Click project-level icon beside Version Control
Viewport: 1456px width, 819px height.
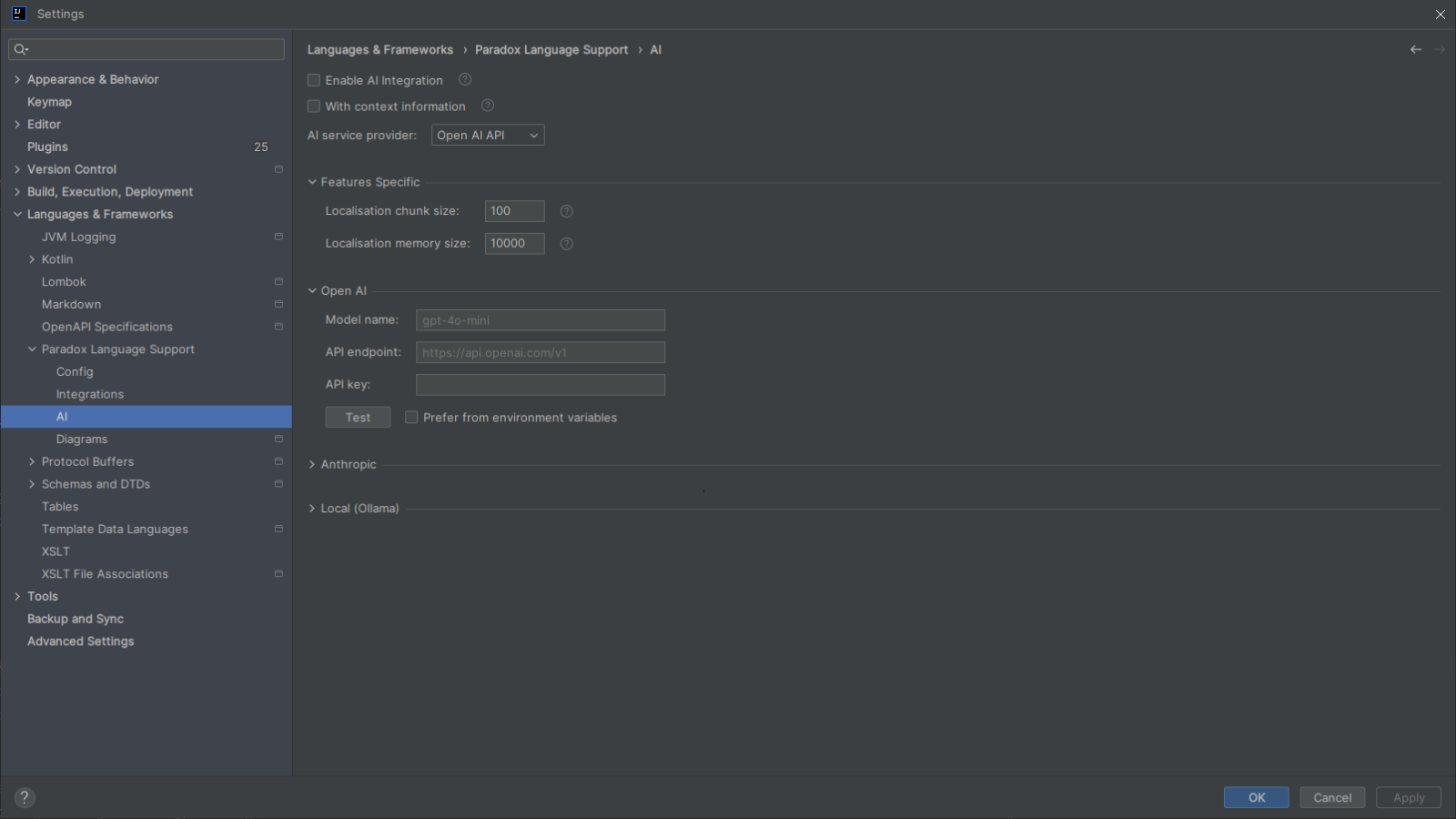tap(278, 169)
